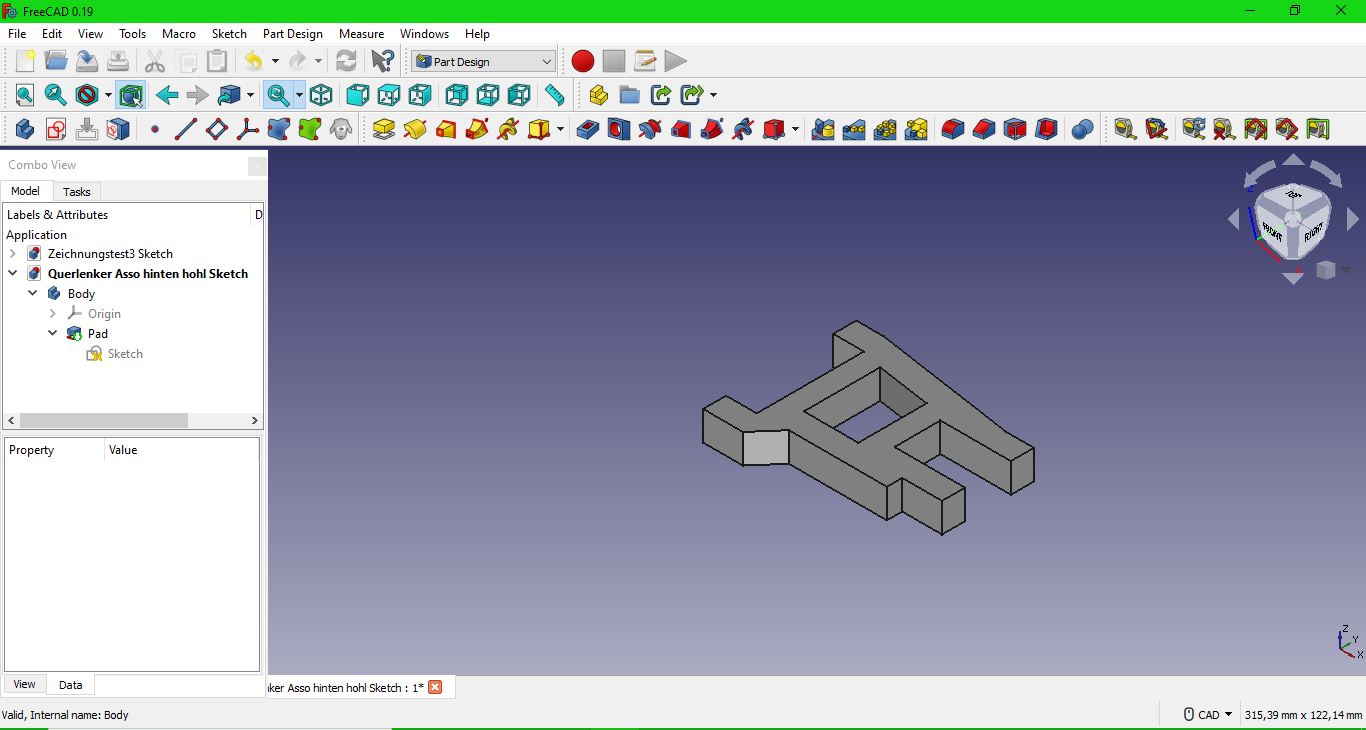Screen dimensions: 1366x730
Task: Click the Chamfer tool icon
Action: (984, 129)
